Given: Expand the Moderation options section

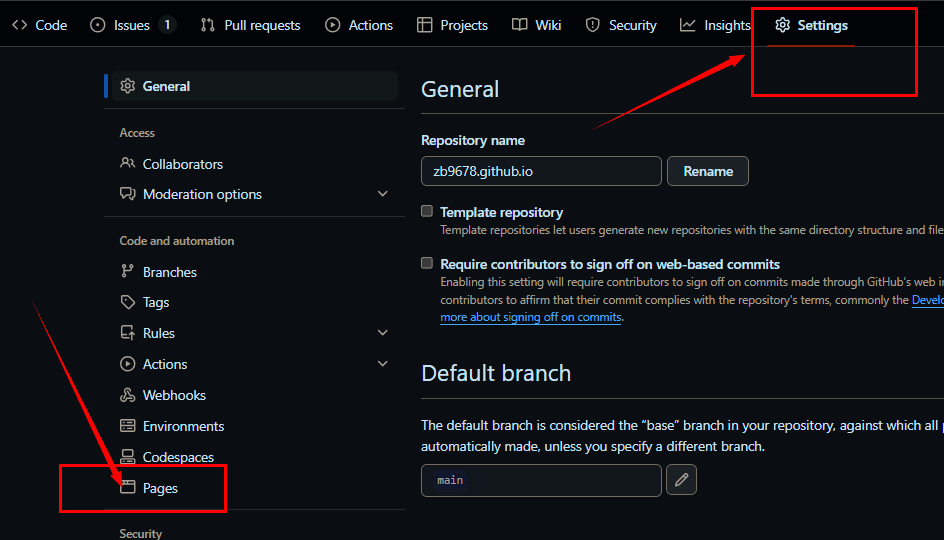Looking at the screenshot, I should (382, 194).
